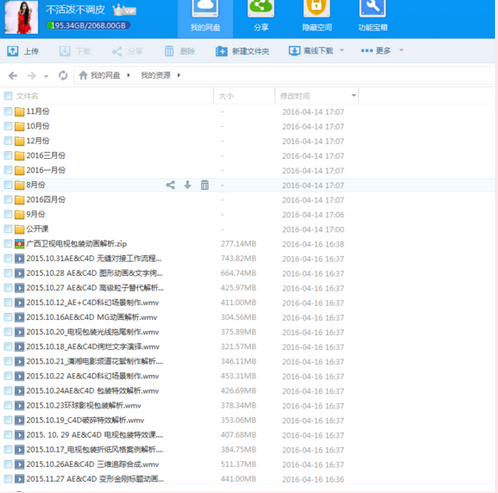This screenshot has height=493, width=498.
Task: Click video icon of 2015.10.16AE&C4D MG动画解析.wmv
Action: 20,317
